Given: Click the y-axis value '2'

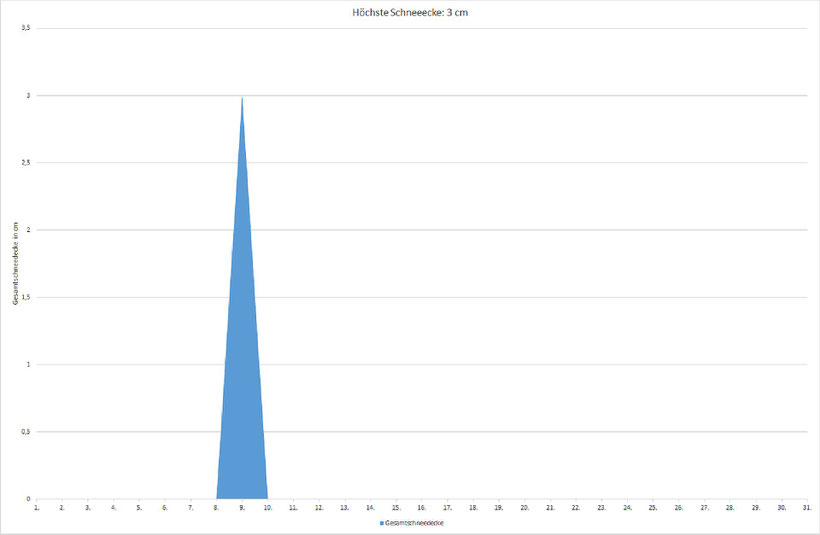Looking at the screenshot, I should [x=28, y=230].
